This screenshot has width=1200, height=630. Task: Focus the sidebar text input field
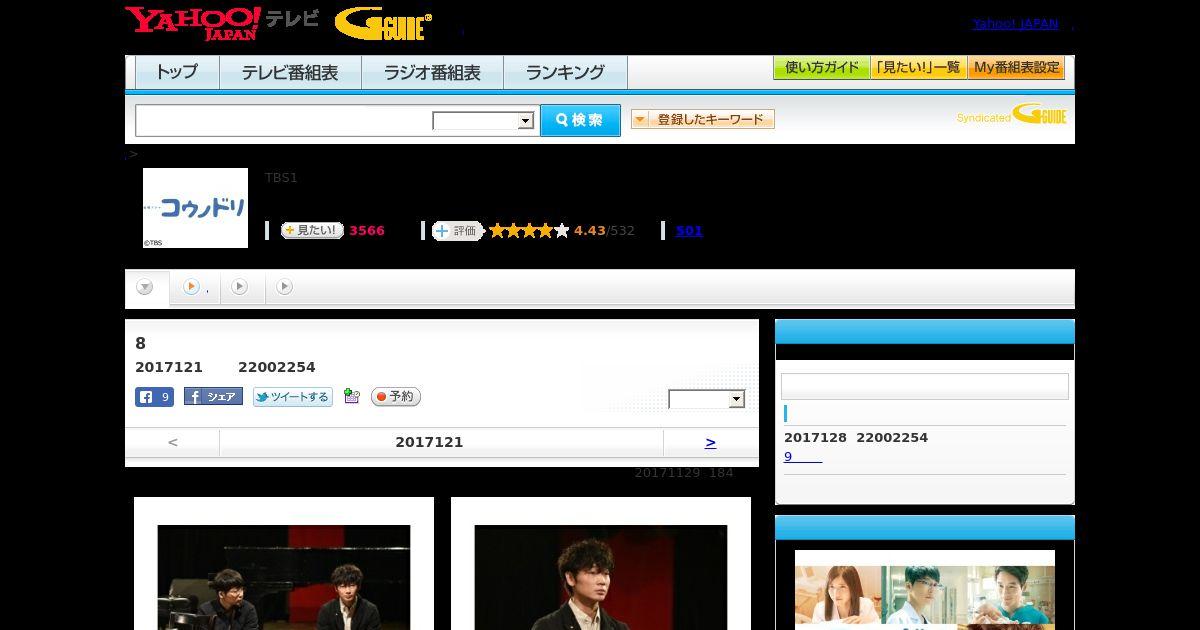point(924,387)
